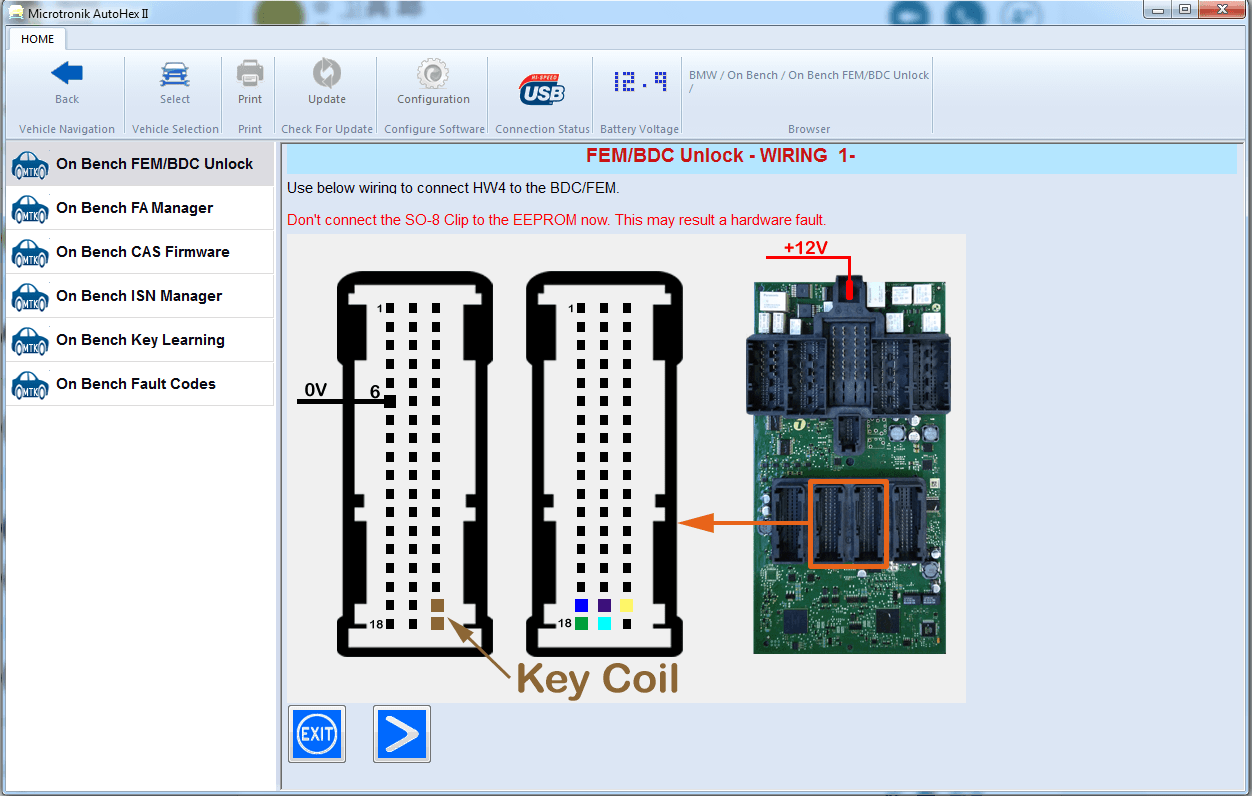Open On Bench FA Manager
This screenshot has width=1252, height=796.
[140, 208]
